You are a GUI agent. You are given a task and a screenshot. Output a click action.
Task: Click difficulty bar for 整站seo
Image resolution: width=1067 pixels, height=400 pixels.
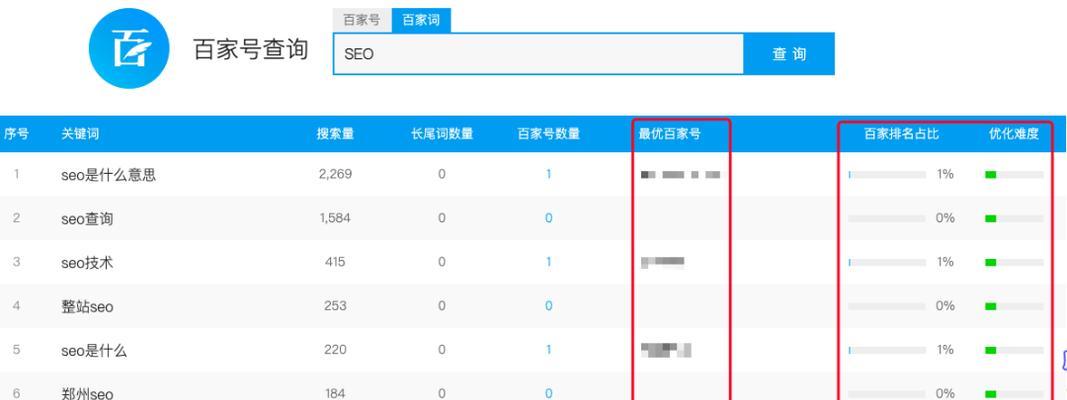click(1014, 306)
